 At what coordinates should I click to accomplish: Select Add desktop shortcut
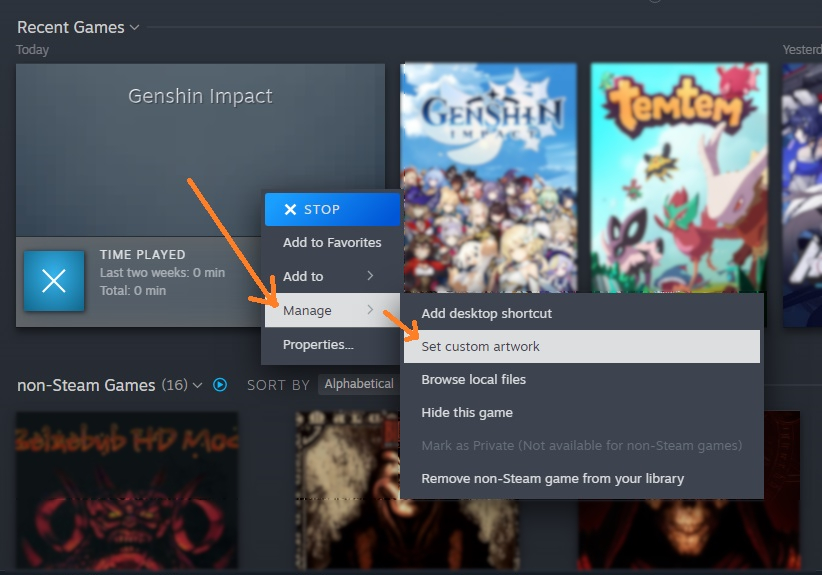[582, 313]
